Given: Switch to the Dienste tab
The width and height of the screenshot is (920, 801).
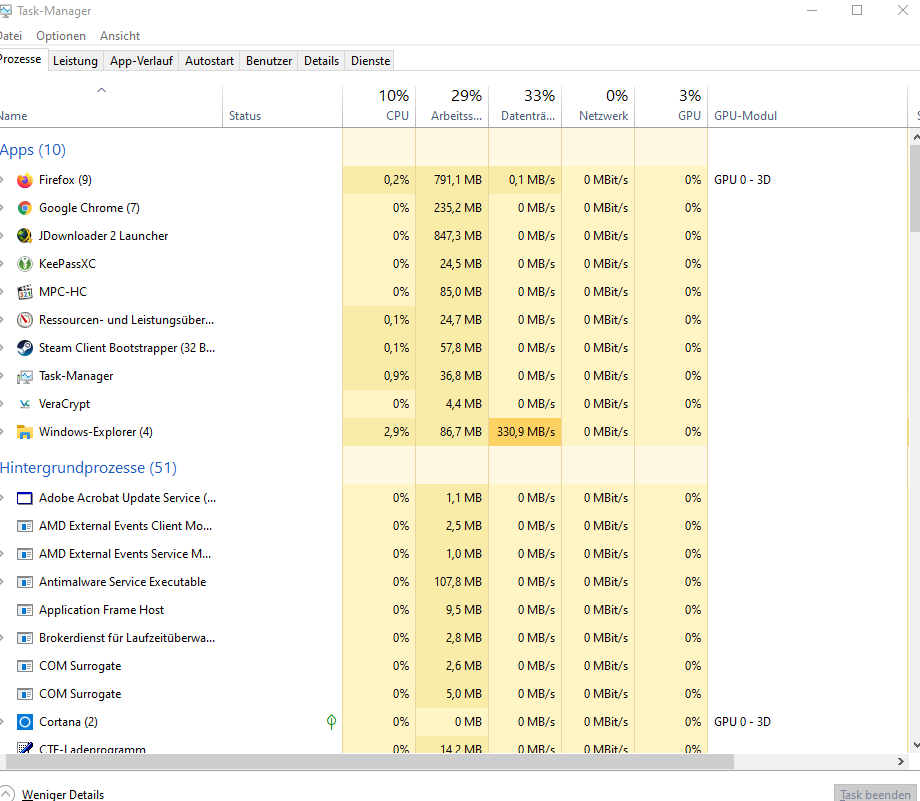Looking at the screenshot, I should [370, 61].
